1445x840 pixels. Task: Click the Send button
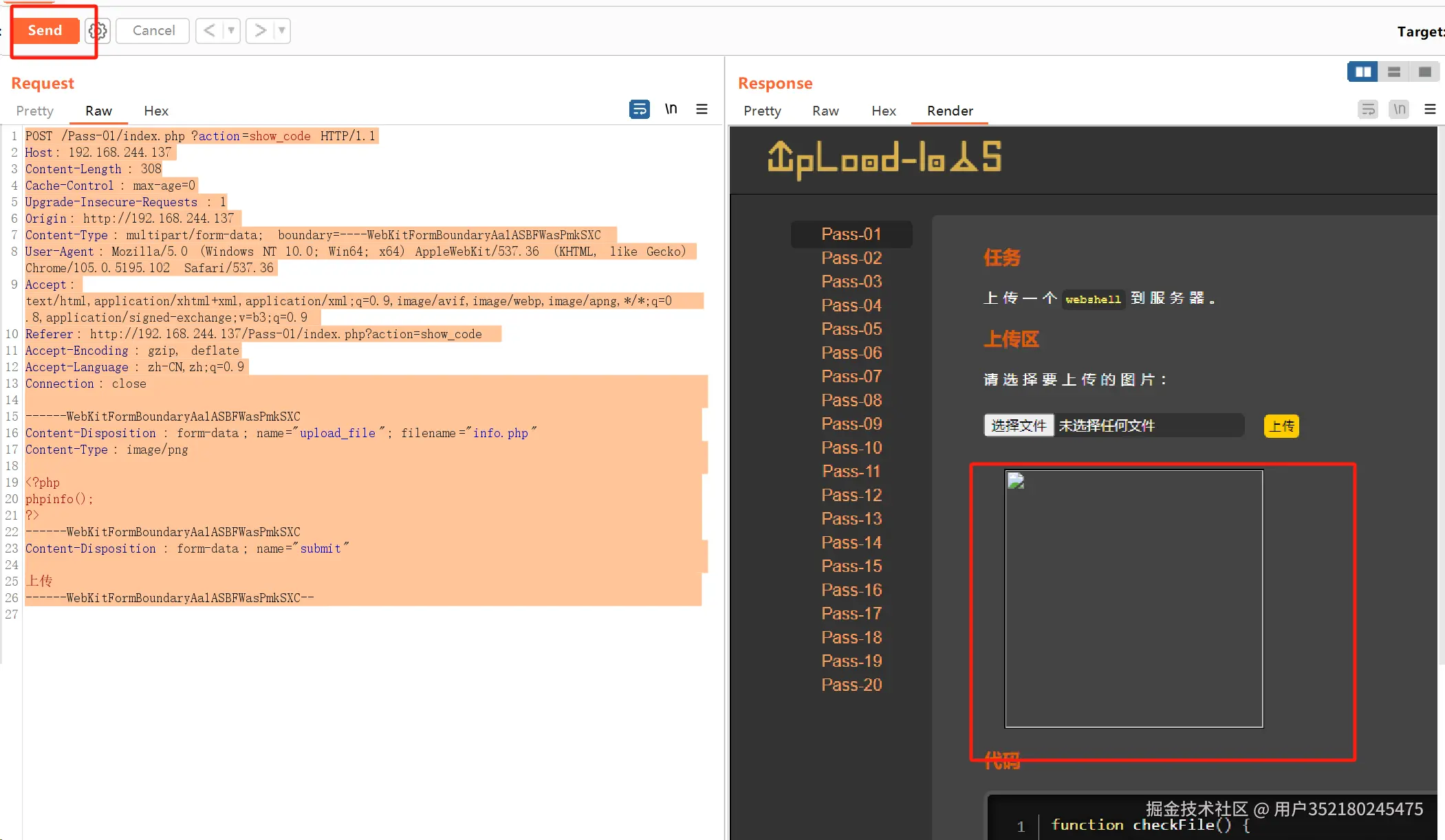pos(45,30)
